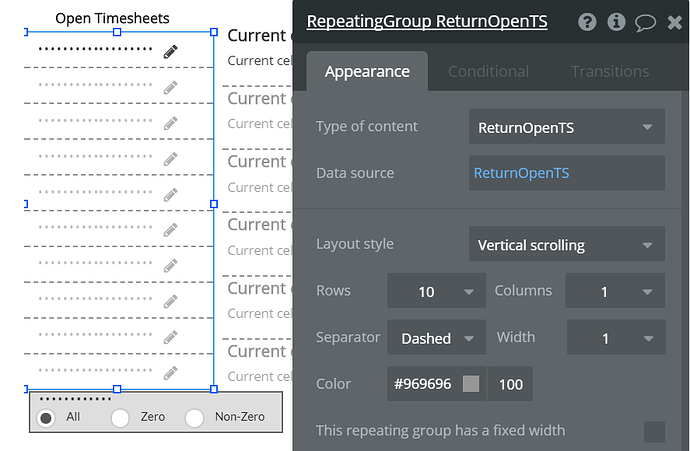
Task: Open the Type of content dropdown
Action: pyautogui.click(x=566, y=127)
